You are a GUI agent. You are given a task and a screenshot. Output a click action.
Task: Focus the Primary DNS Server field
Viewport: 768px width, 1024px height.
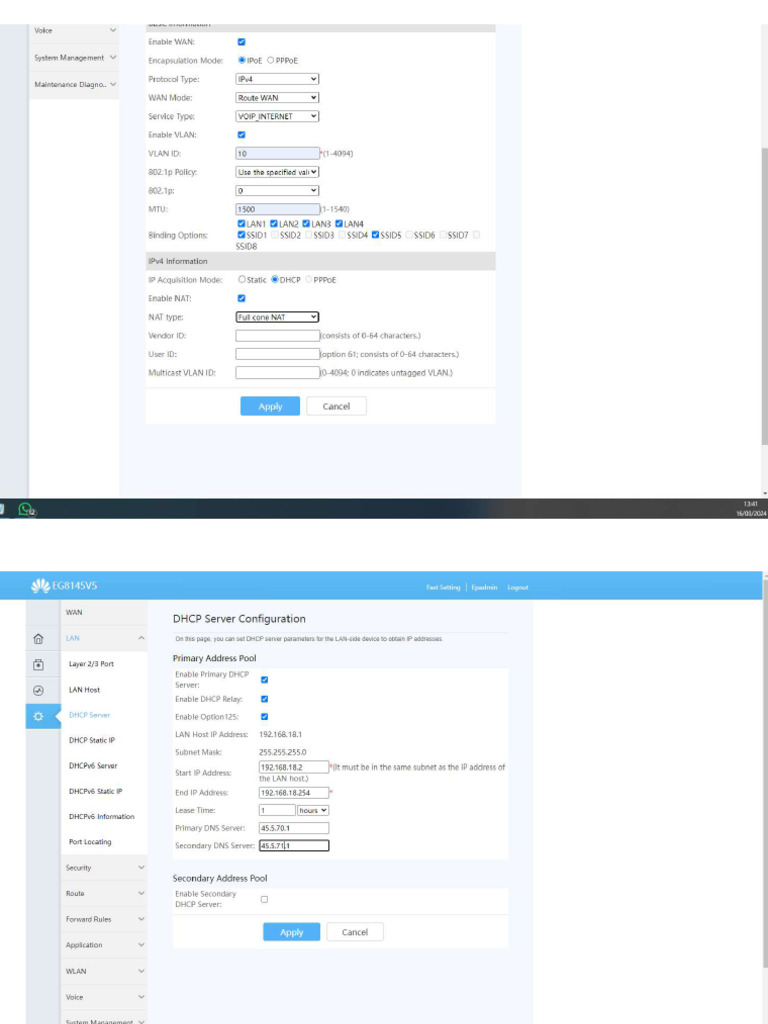click(x=294, y=828)
